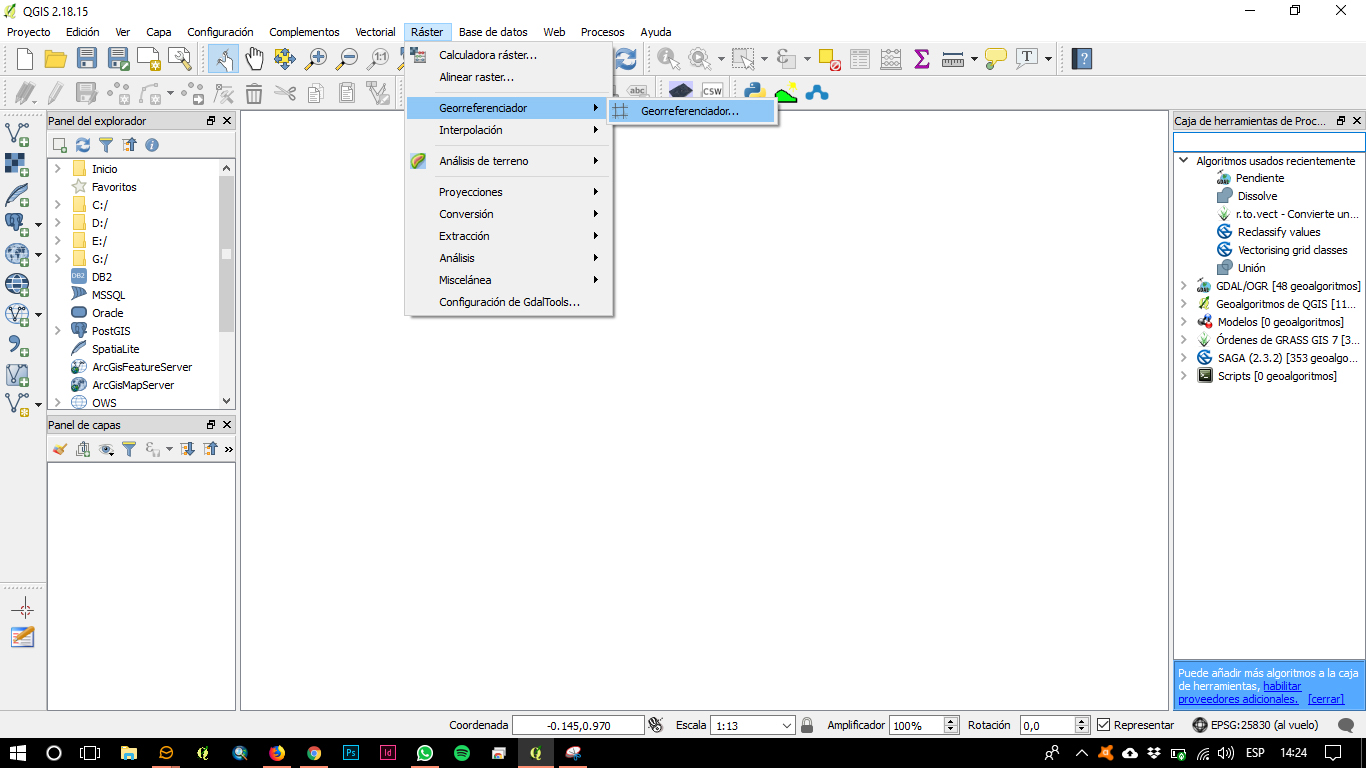
Task: Open the Interpolación submenu
Action: 509,130
